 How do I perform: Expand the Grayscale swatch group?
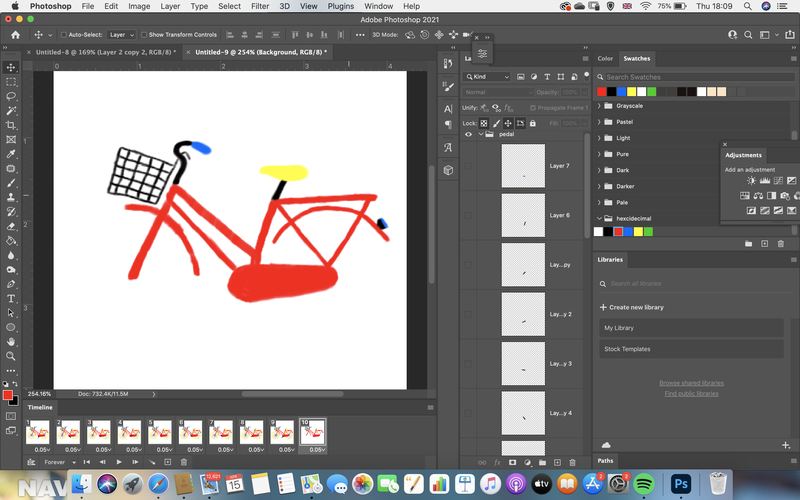[599, 106]
